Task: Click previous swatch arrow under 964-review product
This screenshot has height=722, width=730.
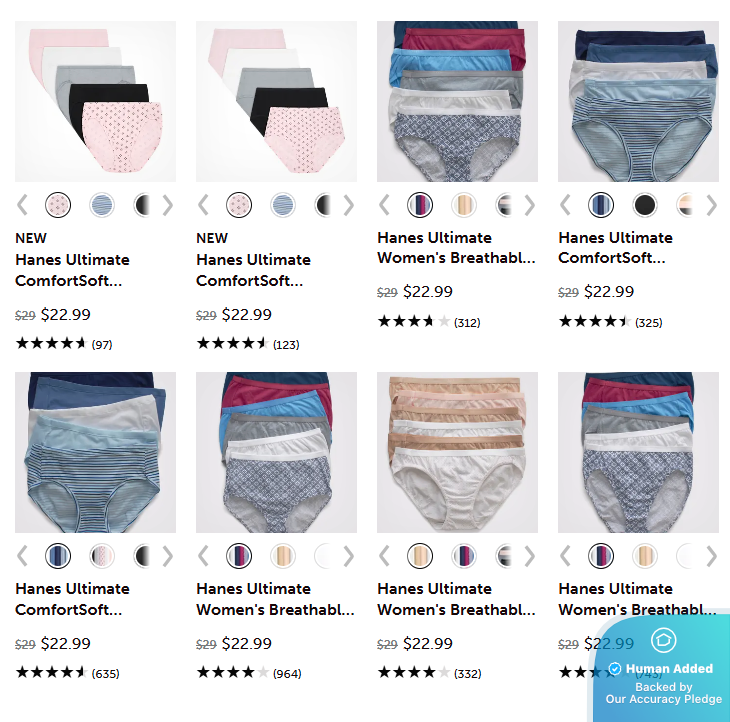Action: (x=203, y=556)
